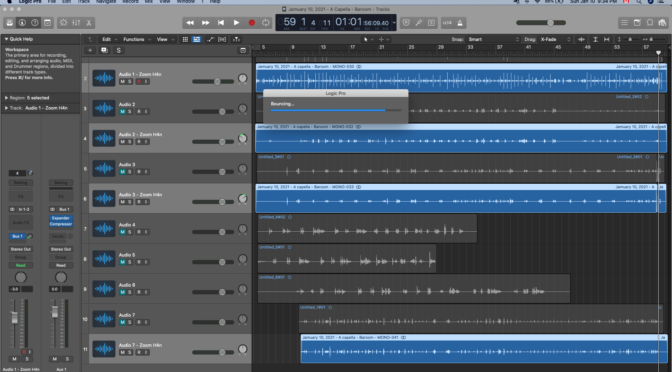Click the Bus 1 send slot
The width and height of the screenshot is (672, 372).
[x=17, y=236]
